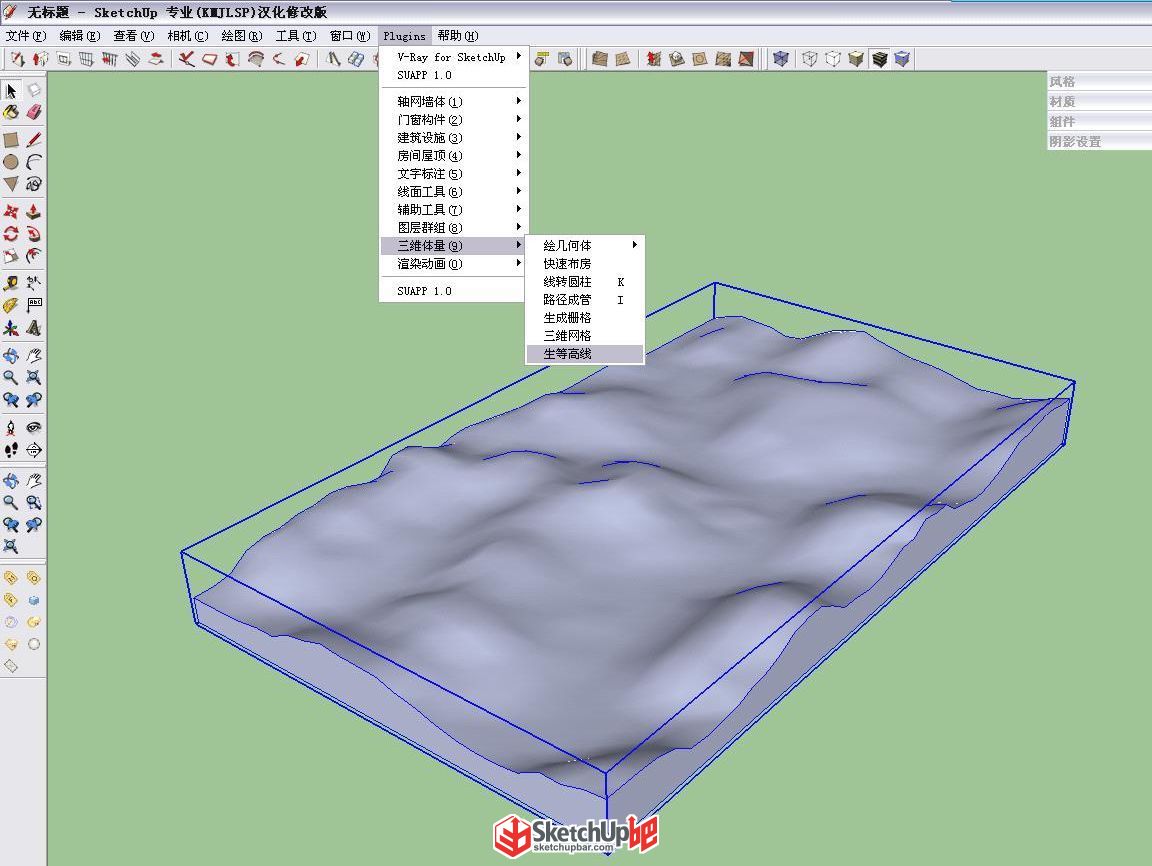
Task: Open the 编辑 menu
Action: click(79, 35)
